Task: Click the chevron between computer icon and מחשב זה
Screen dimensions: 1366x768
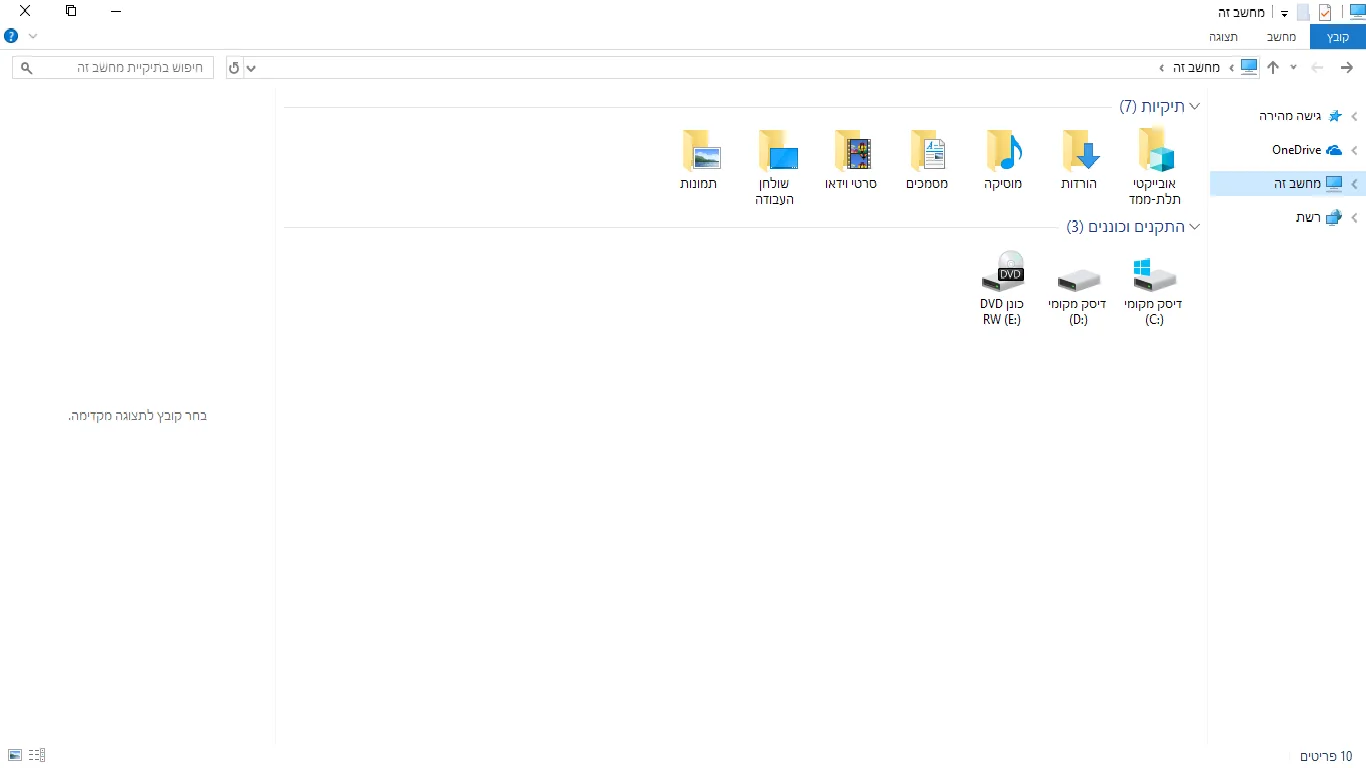Action: tap(1231, 68)
